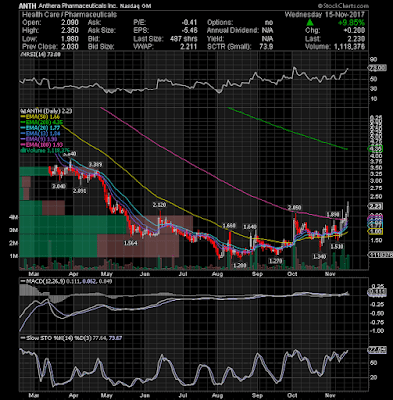Click the 1.340 price low annotation
This screenshot has height=400, width=393.
click(319, 257)
